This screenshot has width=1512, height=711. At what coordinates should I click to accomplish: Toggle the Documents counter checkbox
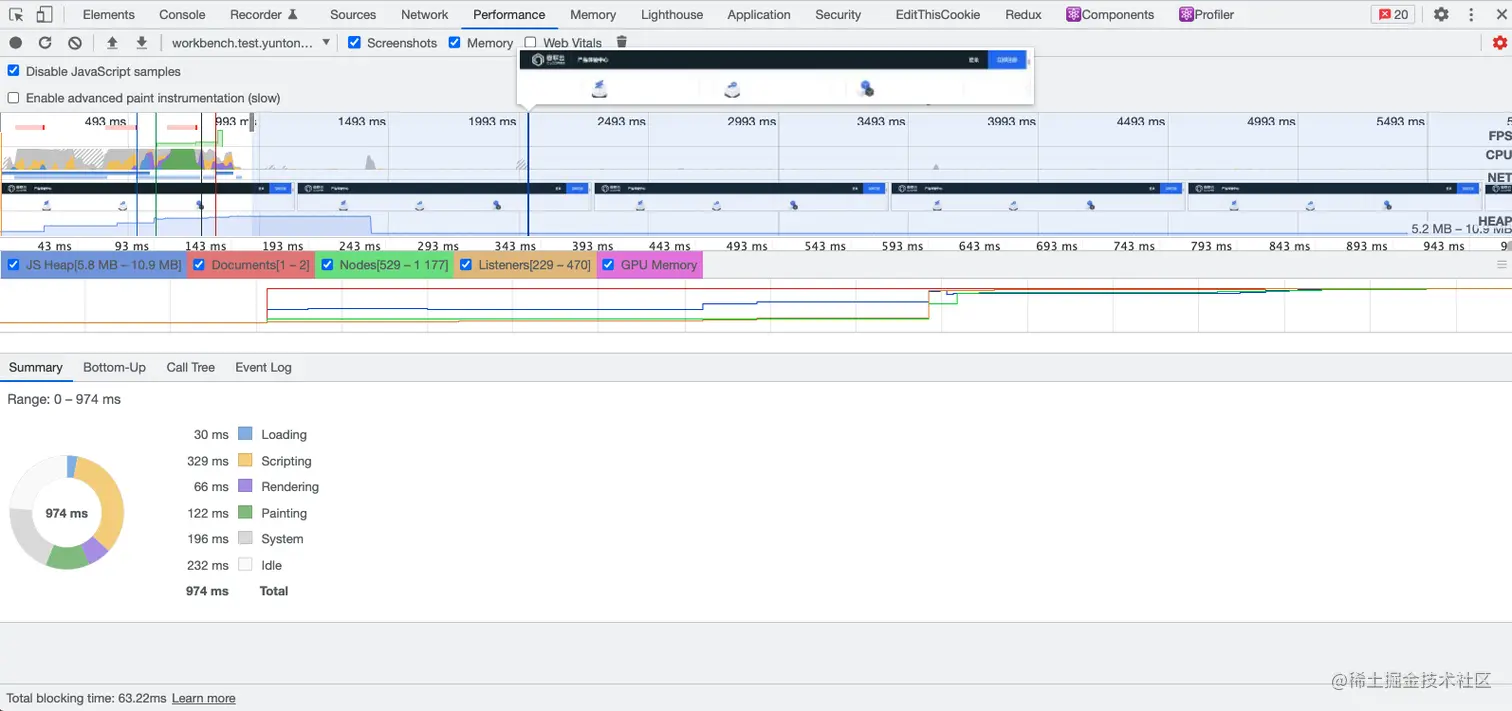click(x=199, y=265)
